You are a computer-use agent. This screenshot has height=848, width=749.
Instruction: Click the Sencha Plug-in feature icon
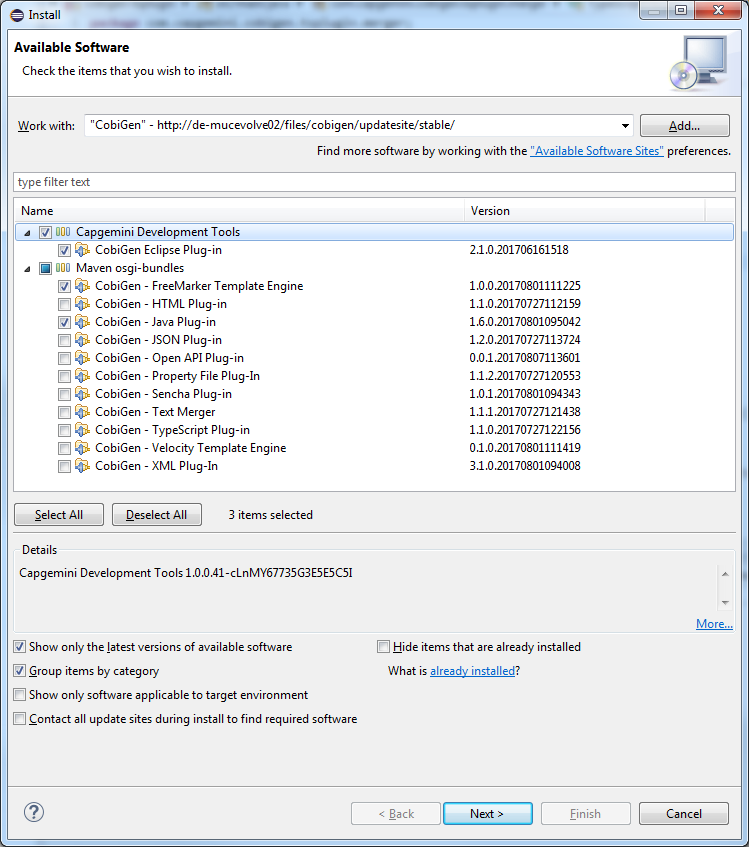pos(82,394)
